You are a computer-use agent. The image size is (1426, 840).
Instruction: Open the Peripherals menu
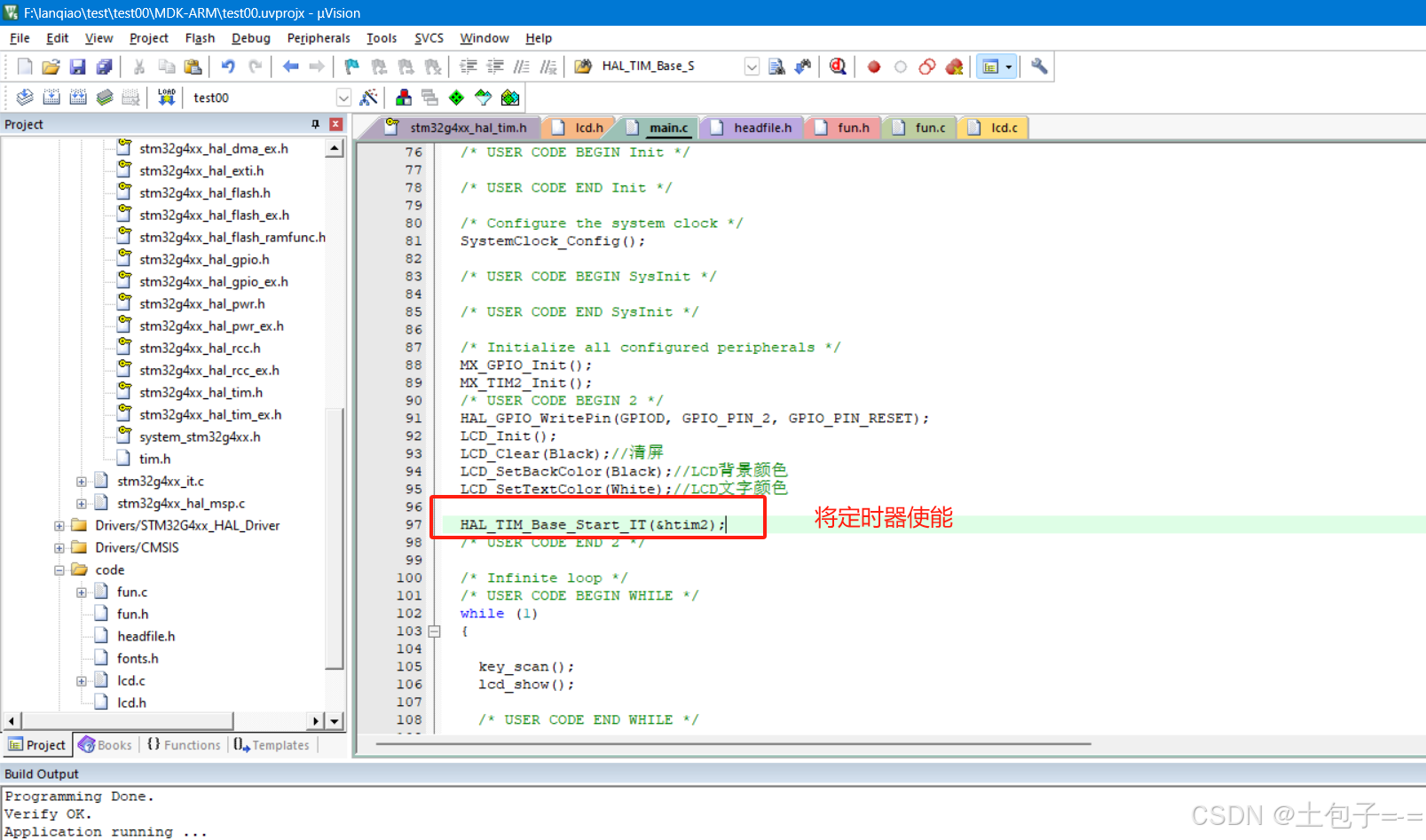(319, 38)
